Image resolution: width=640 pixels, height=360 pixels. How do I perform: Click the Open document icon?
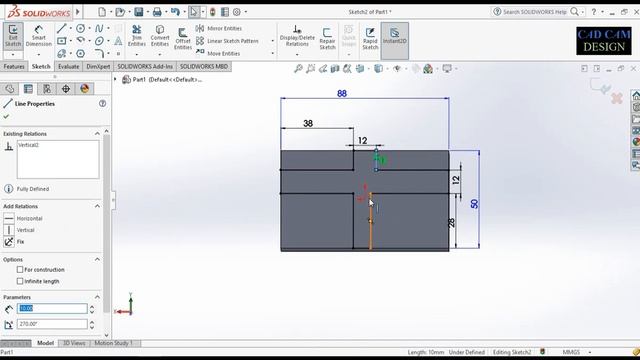(x=120, y=12)
